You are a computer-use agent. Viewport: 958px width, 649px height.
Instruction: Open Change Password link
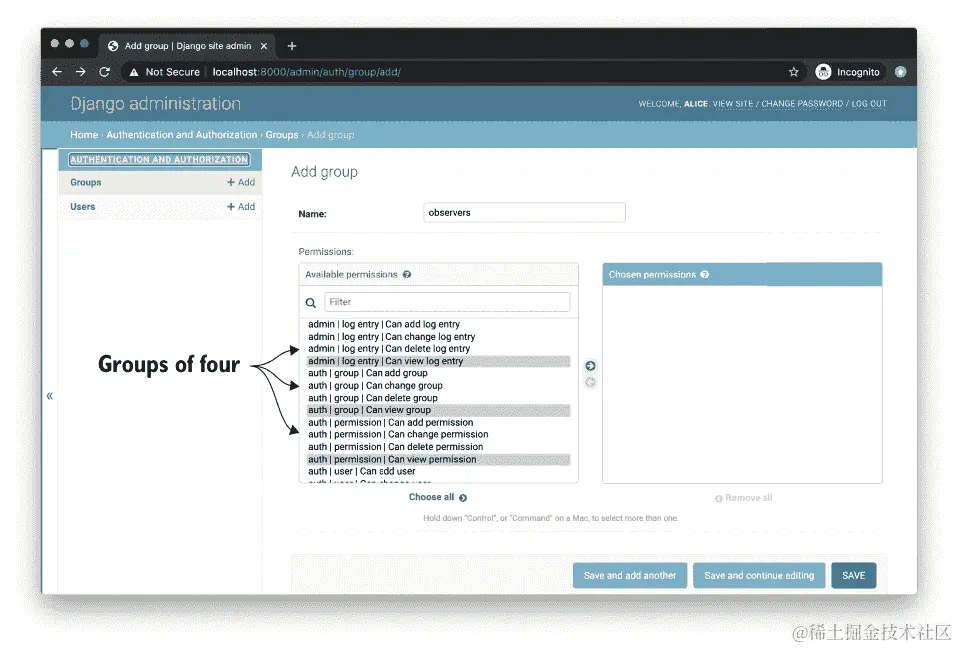802,104
